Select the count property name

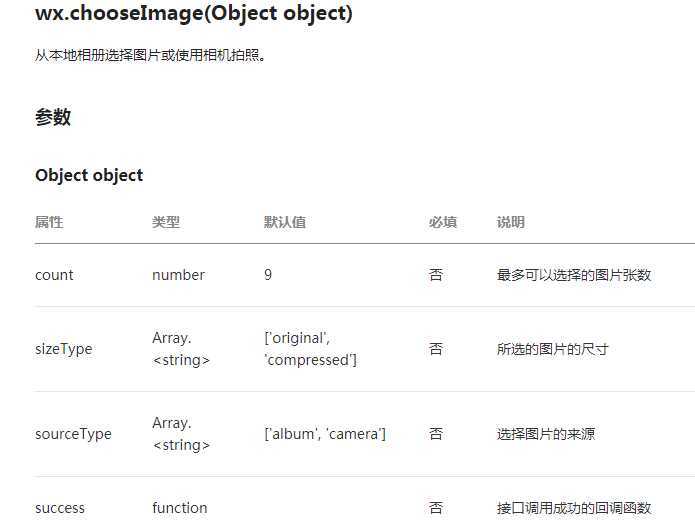[x=54, y=275]
